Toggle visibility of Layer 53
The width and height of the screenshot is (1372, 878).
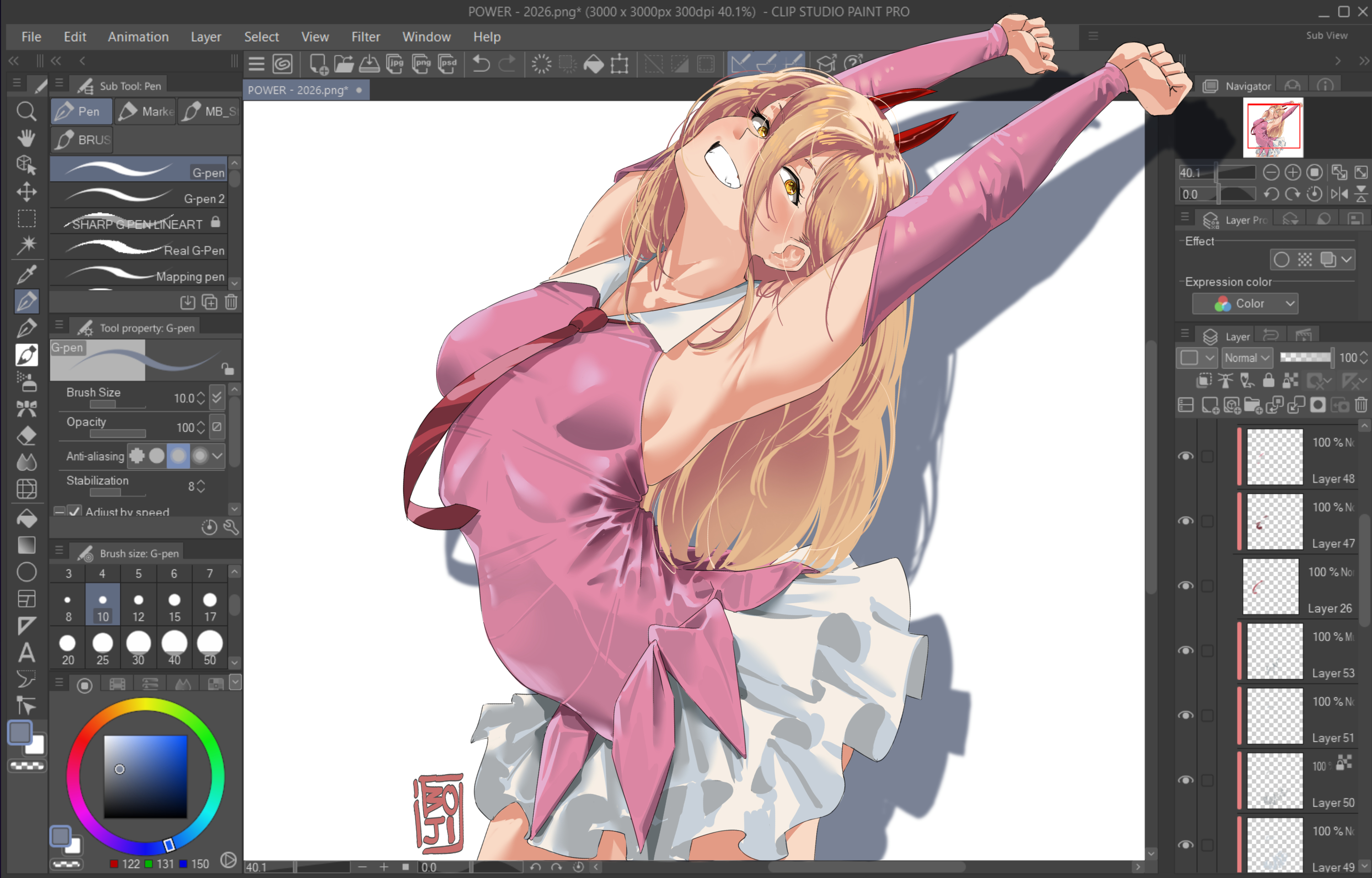click(x=1186, y=651)
